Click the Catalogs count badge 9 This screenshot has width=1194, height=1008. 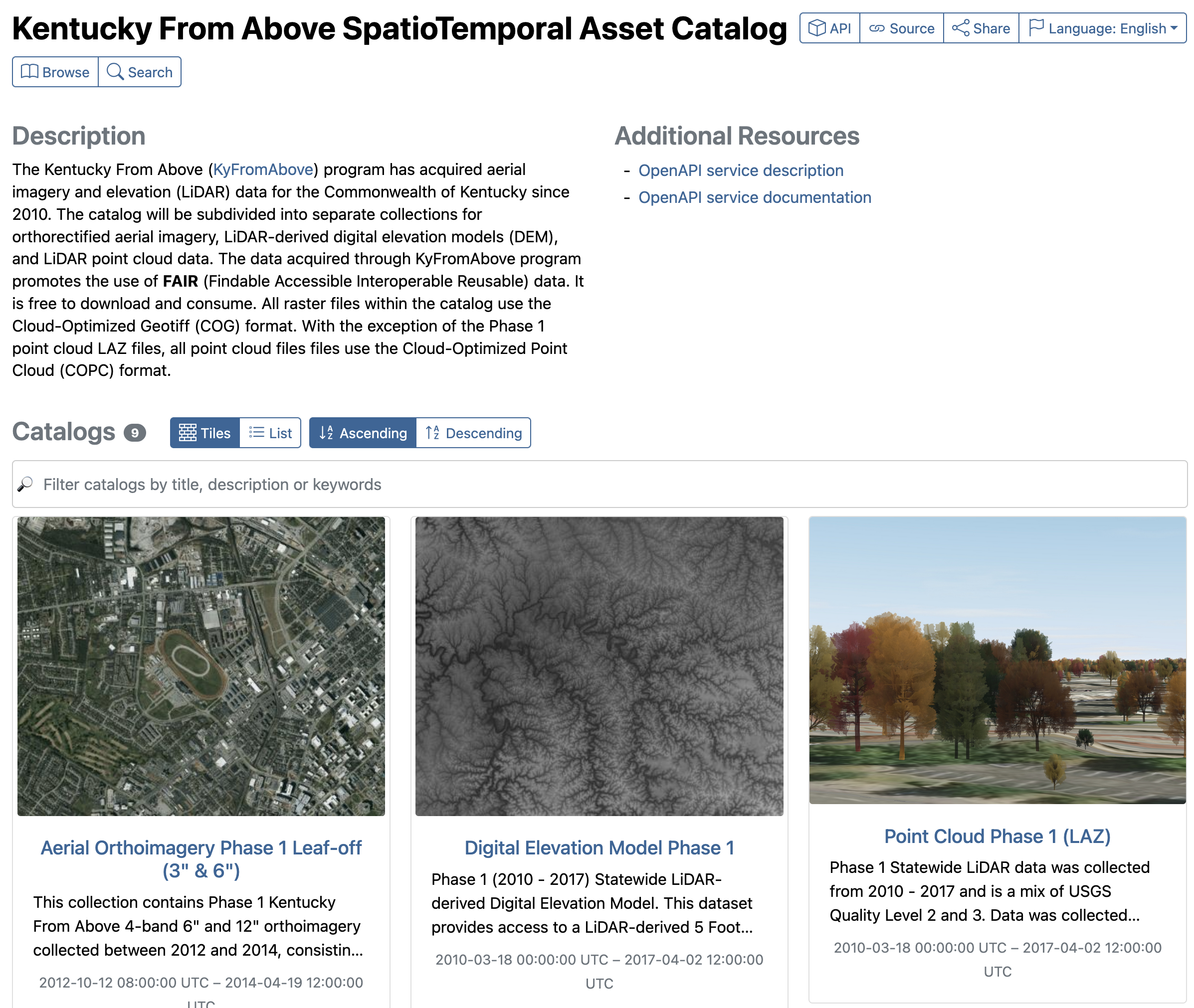click(x=135, y=433)
